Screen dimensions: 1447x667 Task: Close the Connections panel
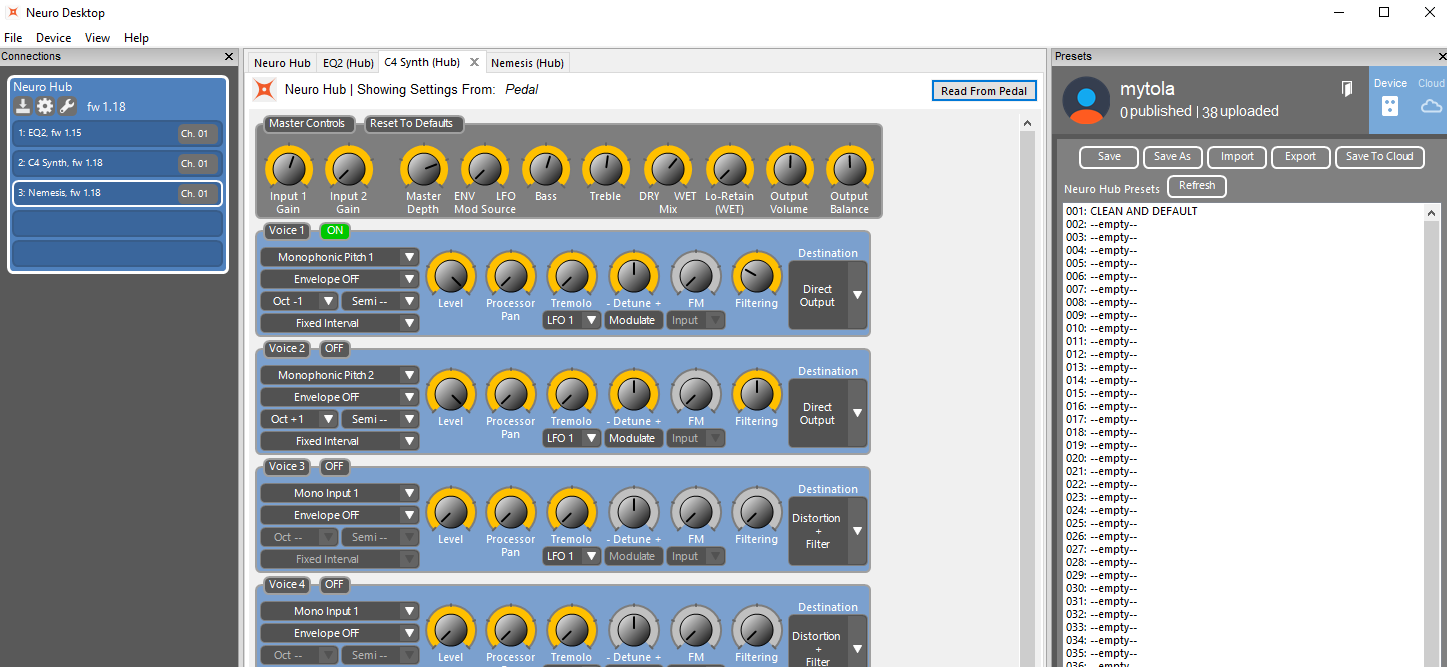pyautogui.click(x=229, y=57)
